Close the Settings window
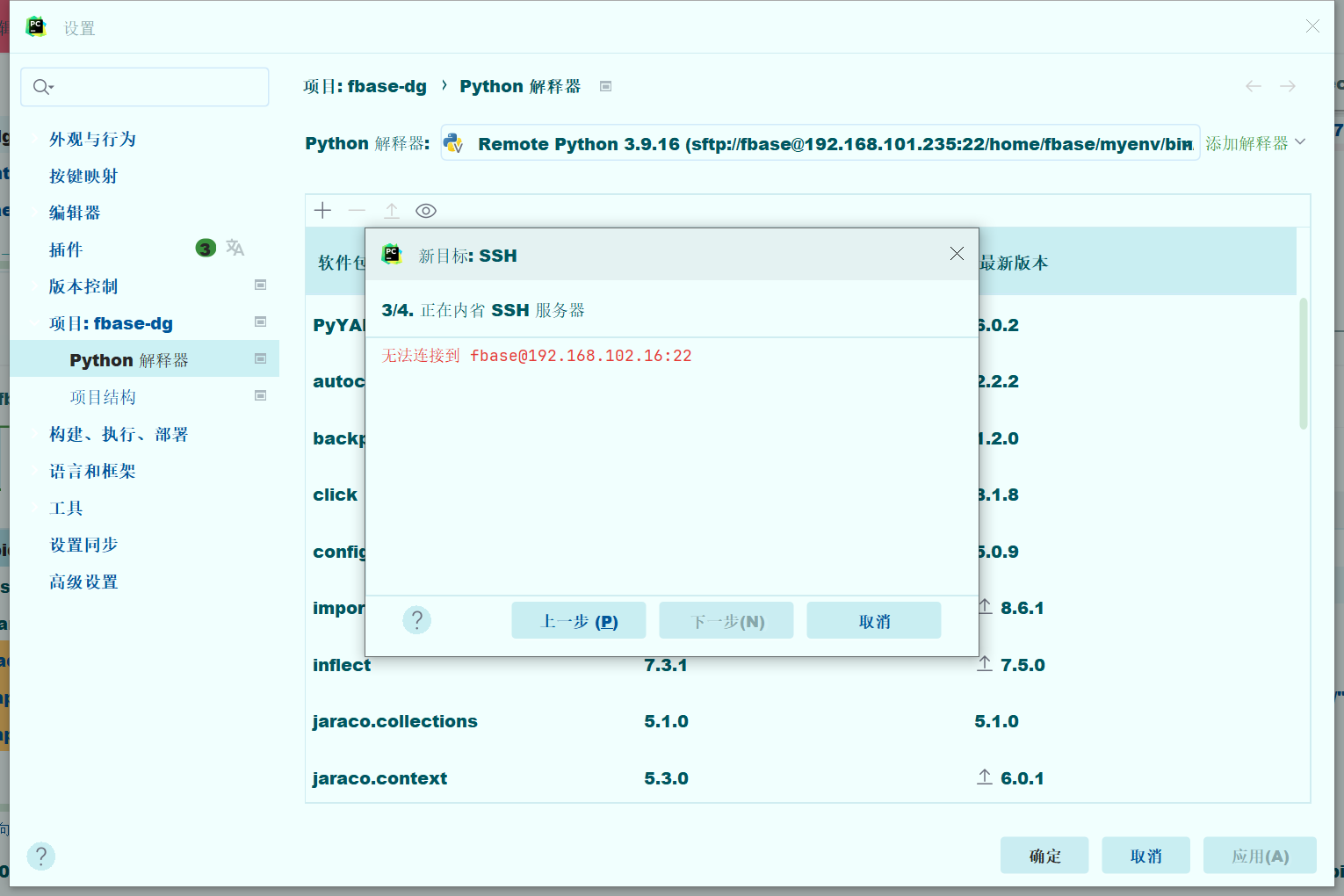The width and height of the screenshot is (1344, 896). (x=1312, y=26)
